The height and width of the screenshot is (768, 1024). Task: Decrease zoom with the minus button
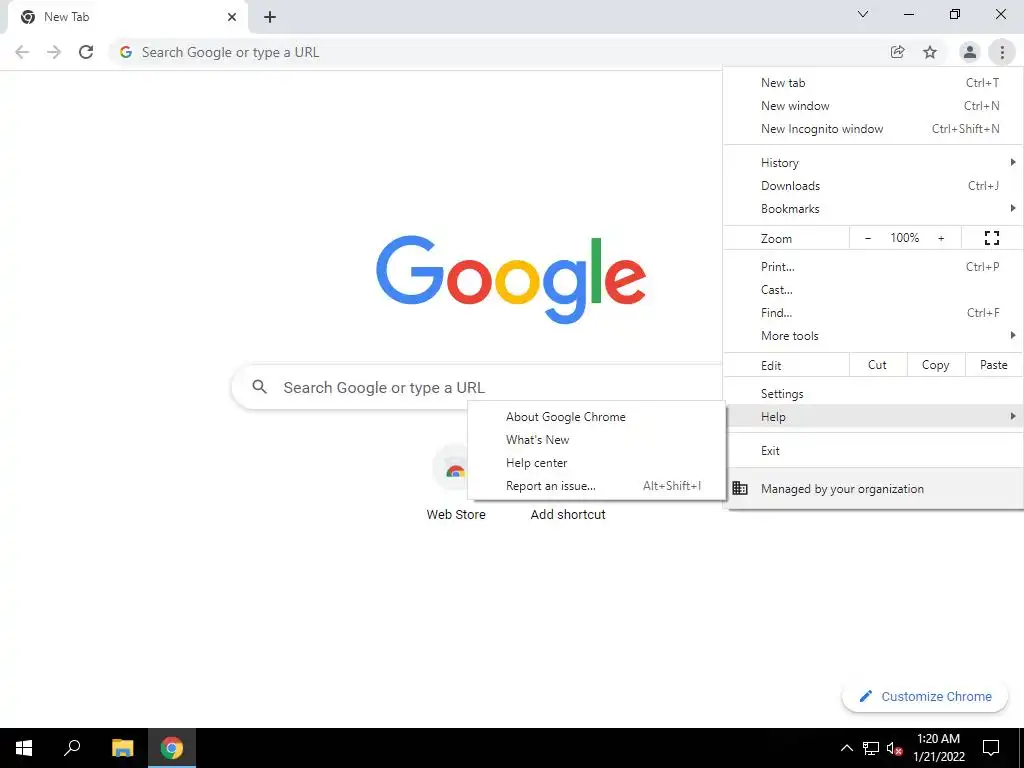867,238
